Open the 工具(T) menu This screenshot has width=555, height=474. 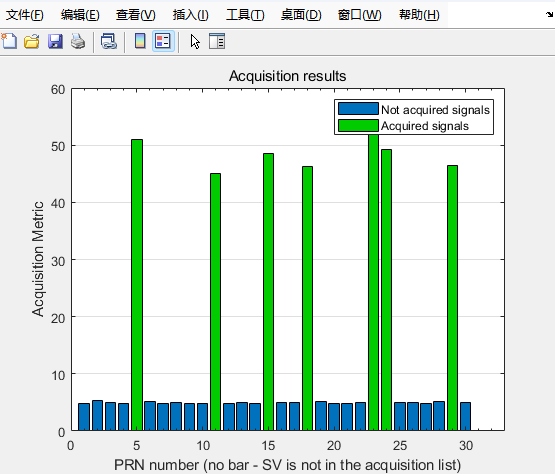point(245,15)
